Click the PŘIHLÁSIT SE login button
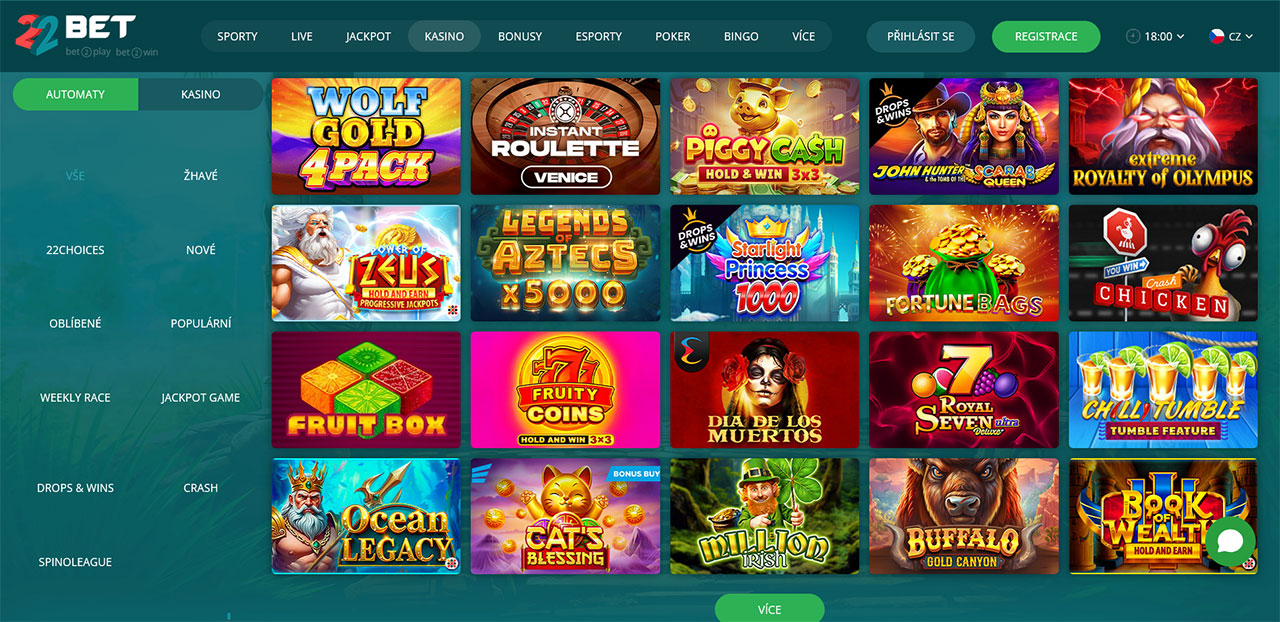Screen dimensions: 1280x622 tap(921, 36)
